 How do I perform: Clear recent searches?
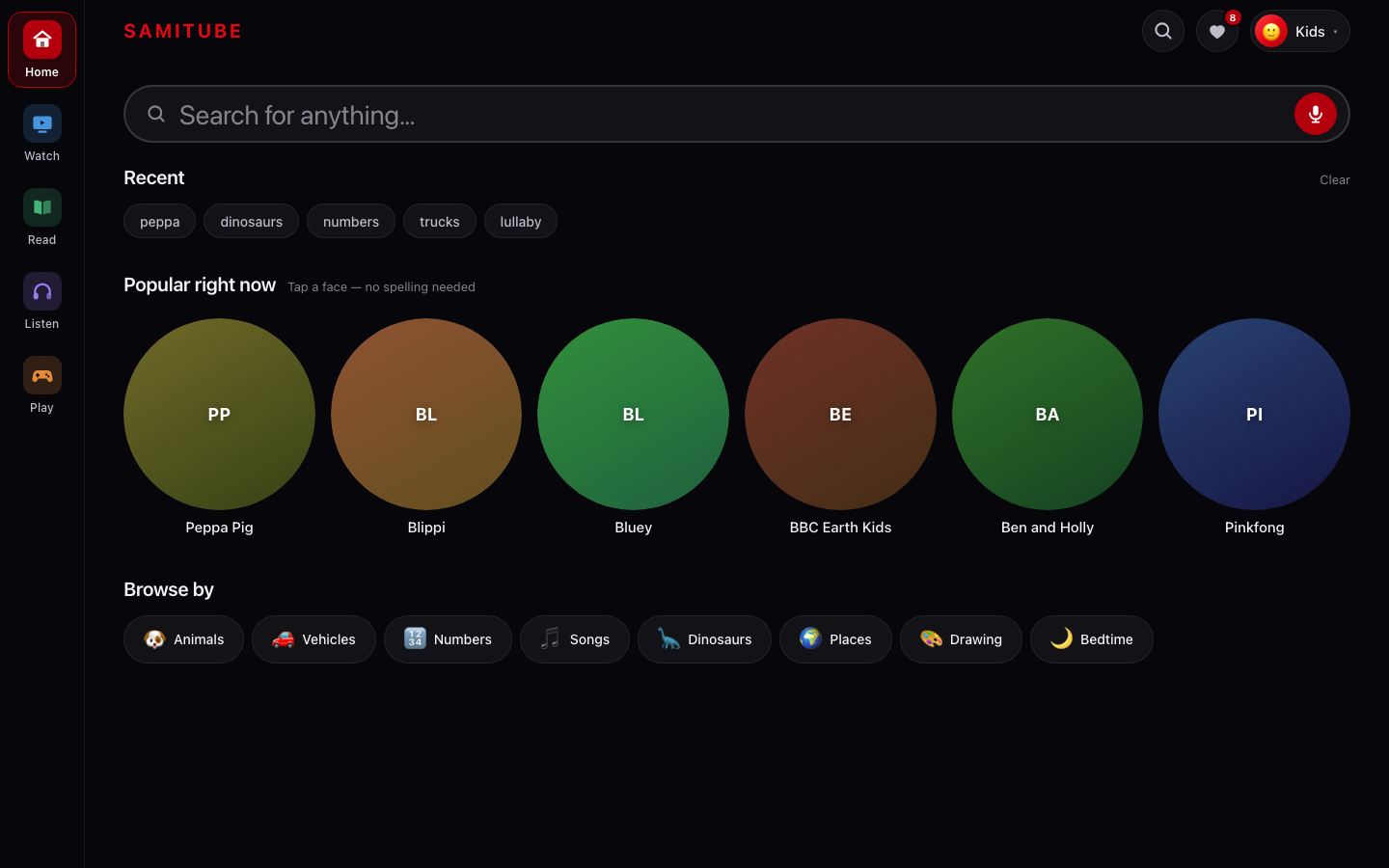(x=1334, y=180)
